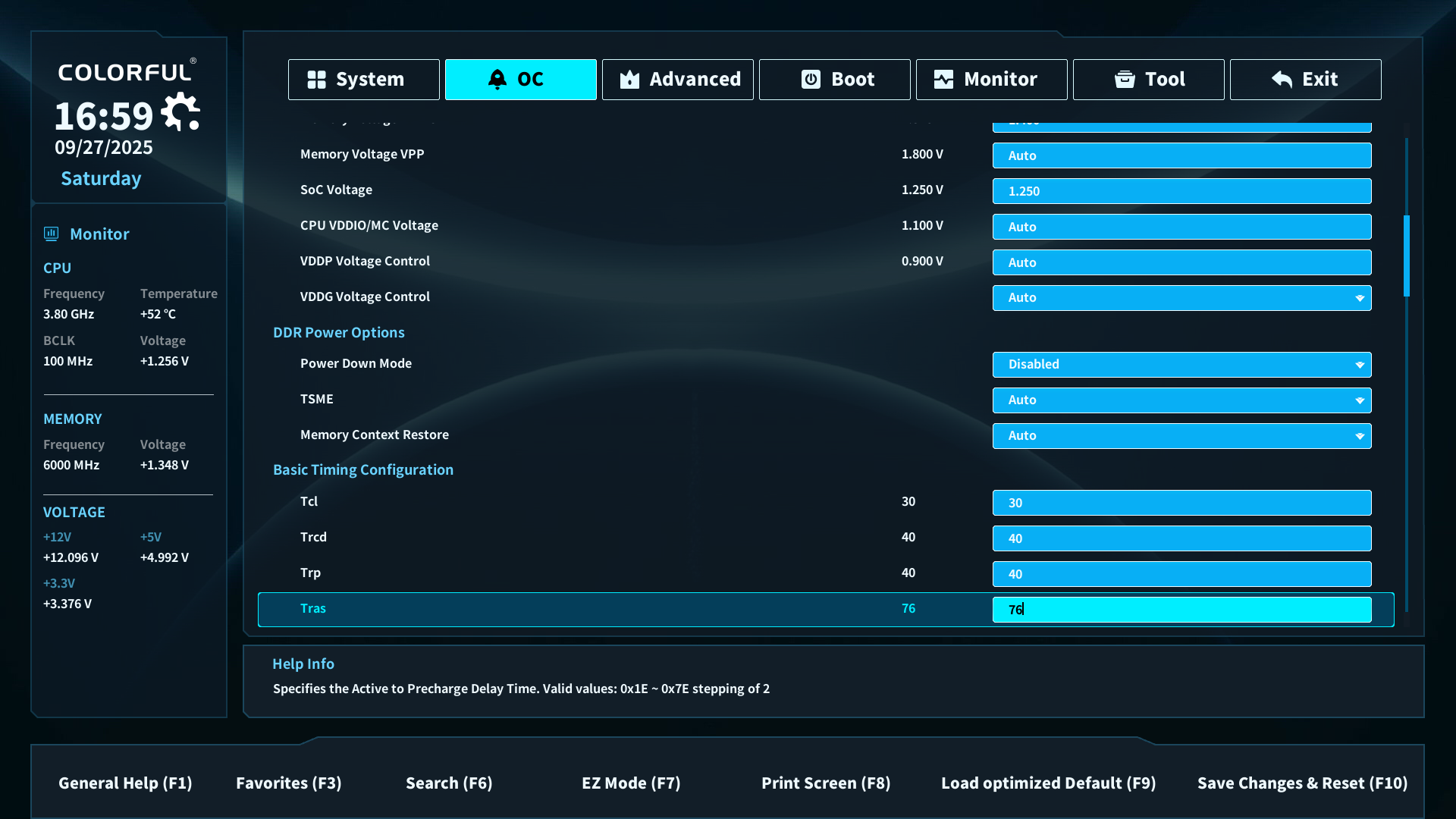Click the Trcd timing input field
This screenshot has height=819, width=1456.
click(1182, 538)
